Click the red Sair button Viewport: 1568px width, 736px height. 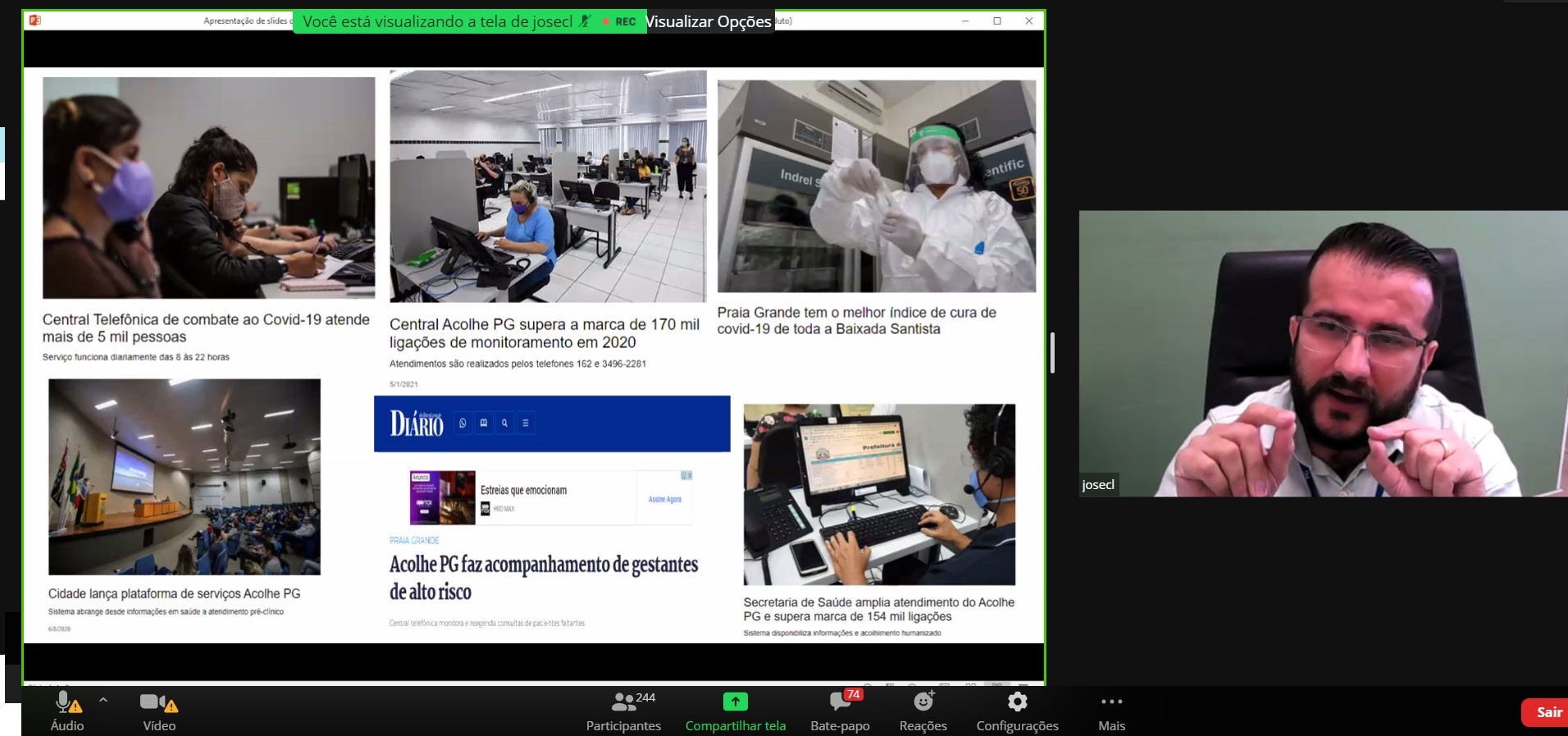[x=1547, y=712]
